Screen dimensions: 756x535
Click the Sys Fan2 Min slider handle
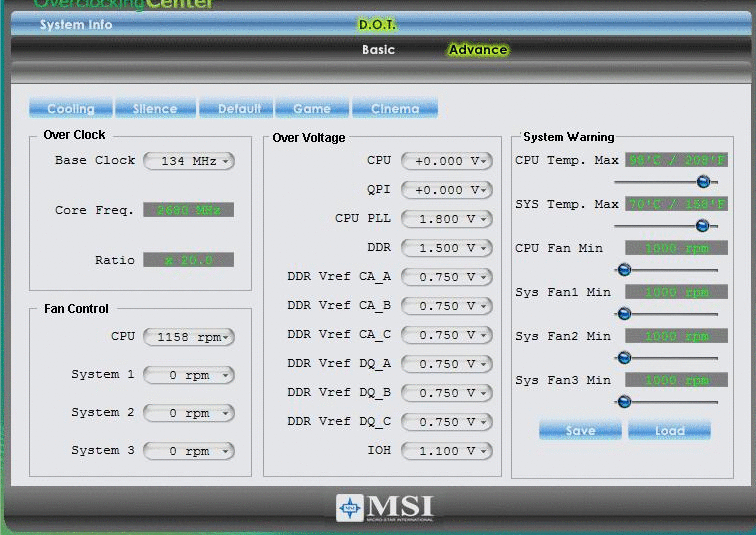coord(624,358)
